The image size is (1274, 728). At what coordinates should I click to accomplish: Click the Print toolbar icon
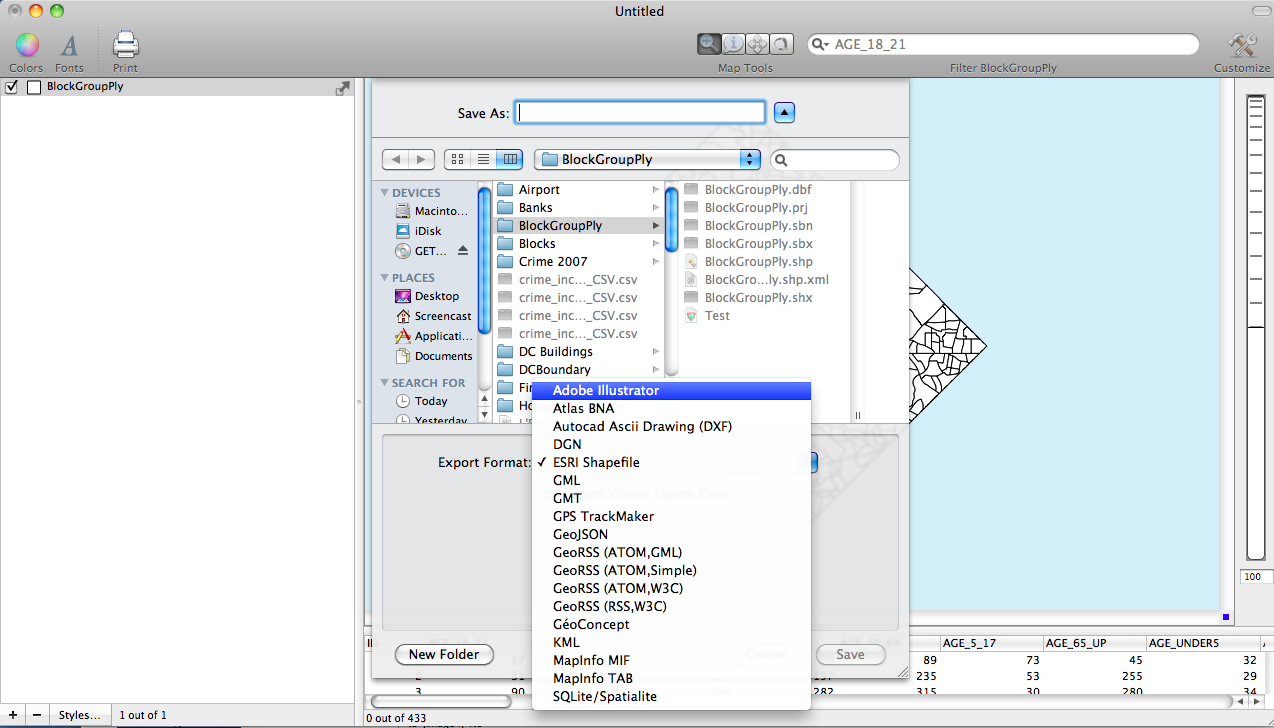pyautogui.click(x=125, y=45)
